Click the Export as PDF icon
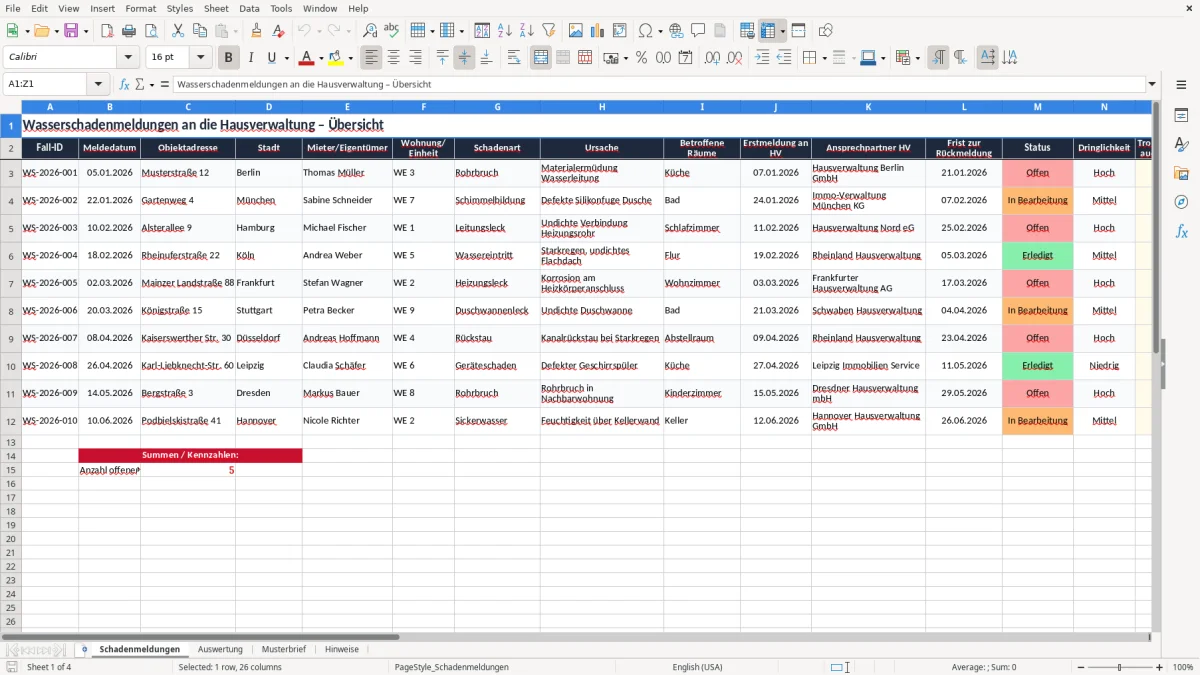The height and width of the screenshot is (675, 1200). [106, 31]
